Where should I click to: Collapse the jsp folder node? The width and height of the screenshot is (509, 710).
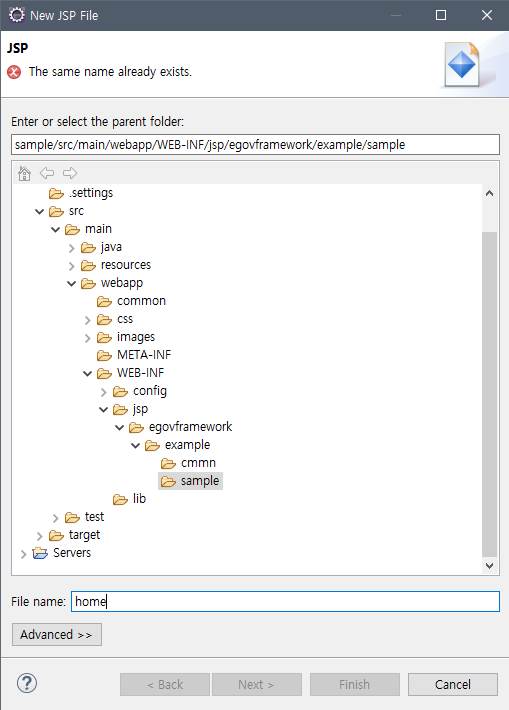click(x=104, y=409)
